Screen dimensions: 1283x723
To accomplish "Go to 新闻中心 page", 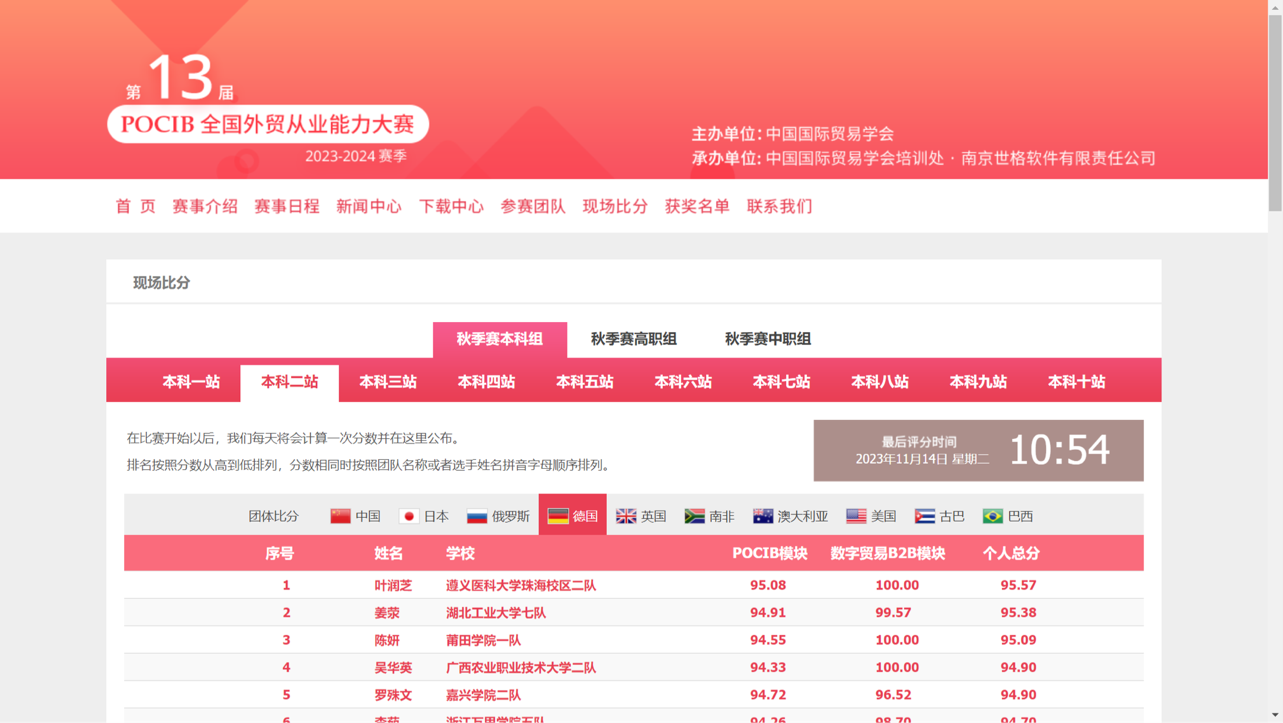I will pyautogui.click(x=369, y=206).
